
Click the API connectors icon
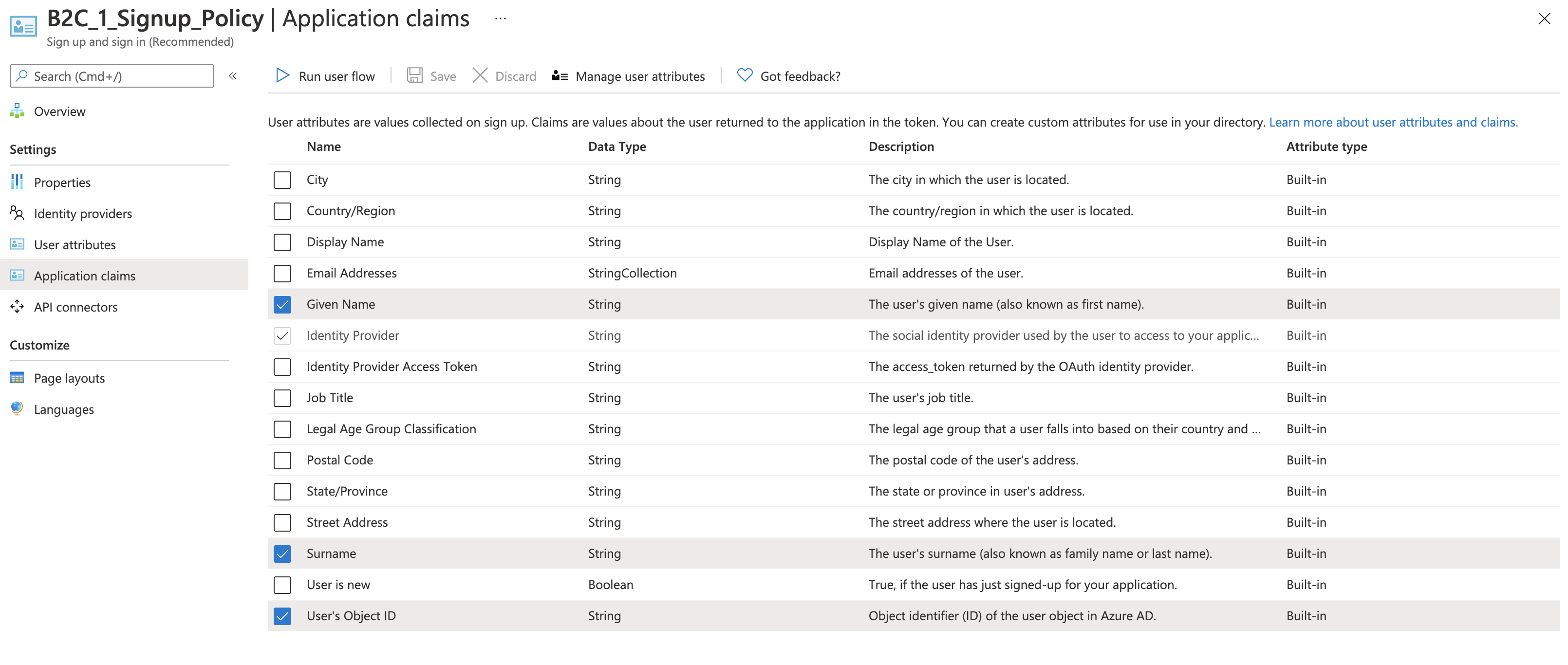click(17, 307)
